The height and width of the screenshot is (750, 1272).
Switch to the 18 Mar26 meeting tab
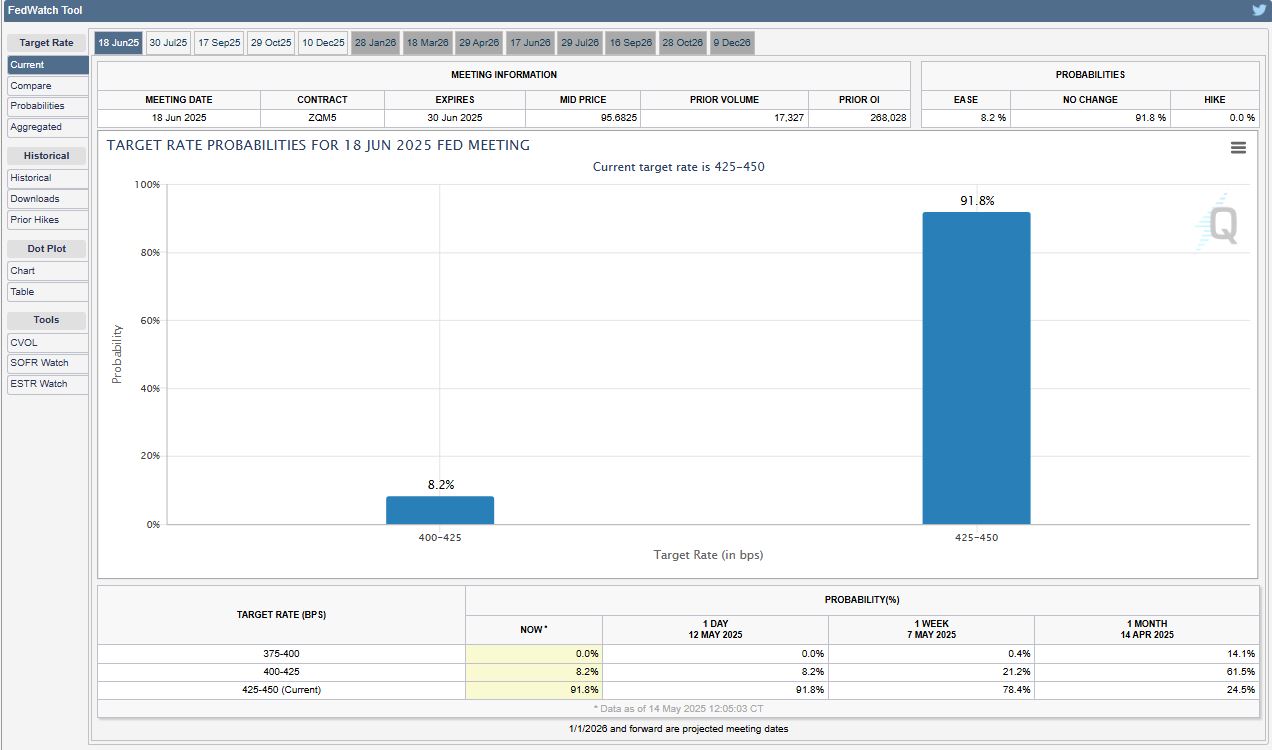(427, 43)
